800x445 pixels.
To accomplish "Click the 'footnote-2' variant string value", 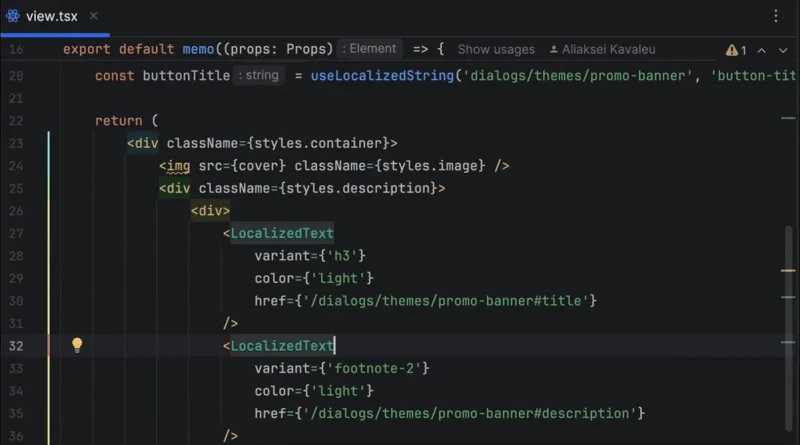I will (377, 368).
